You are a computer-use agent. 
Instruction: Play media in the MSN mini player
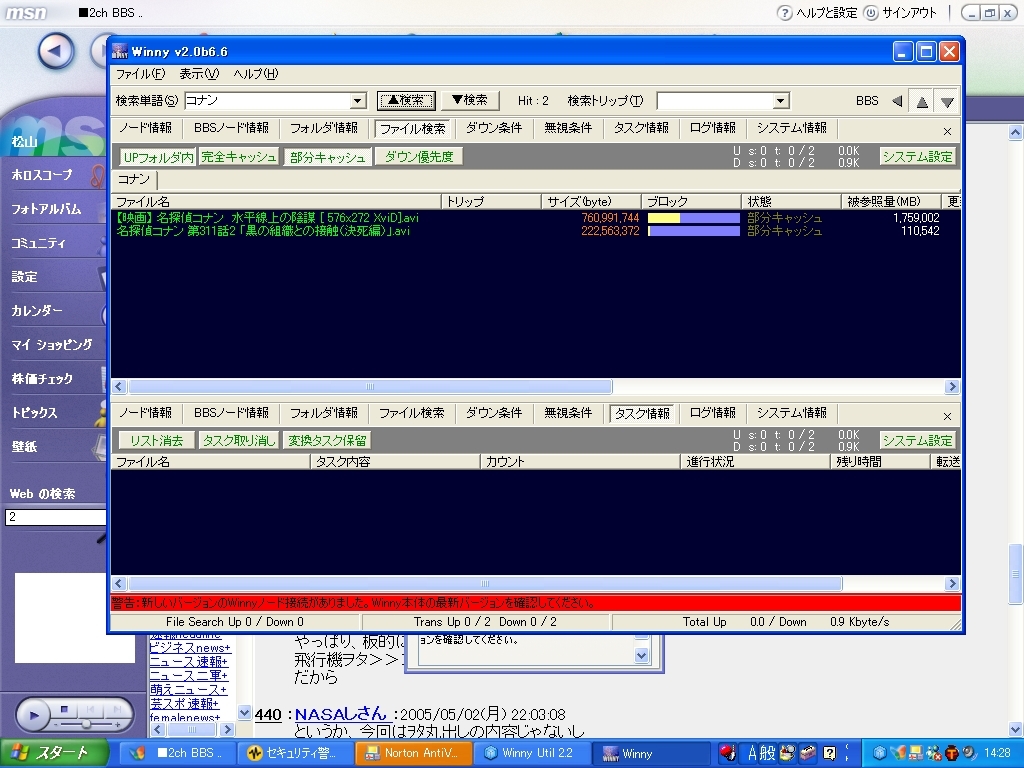point(34,715)
